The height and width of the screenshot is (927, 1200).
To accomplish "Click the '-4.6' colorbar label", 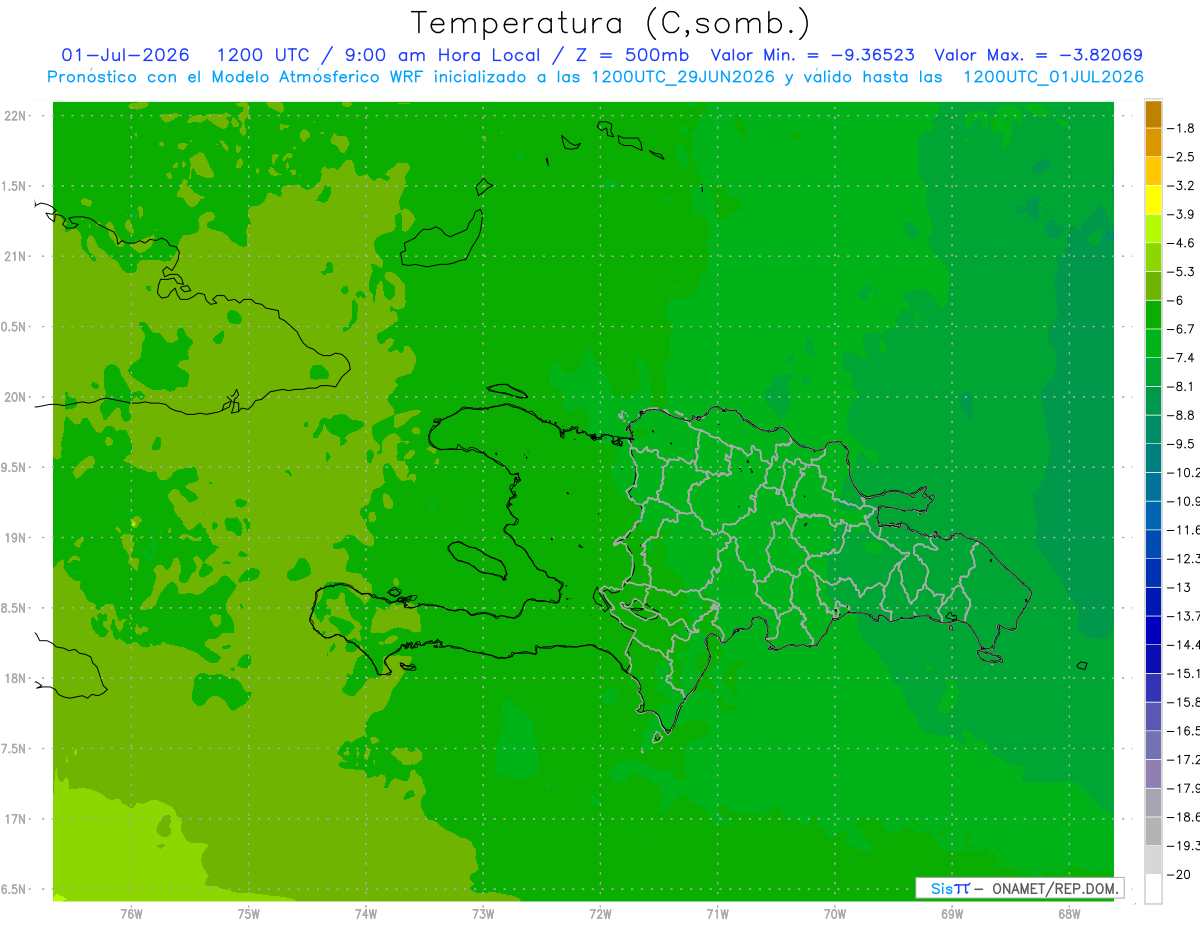I will [x=1181, y=243].
